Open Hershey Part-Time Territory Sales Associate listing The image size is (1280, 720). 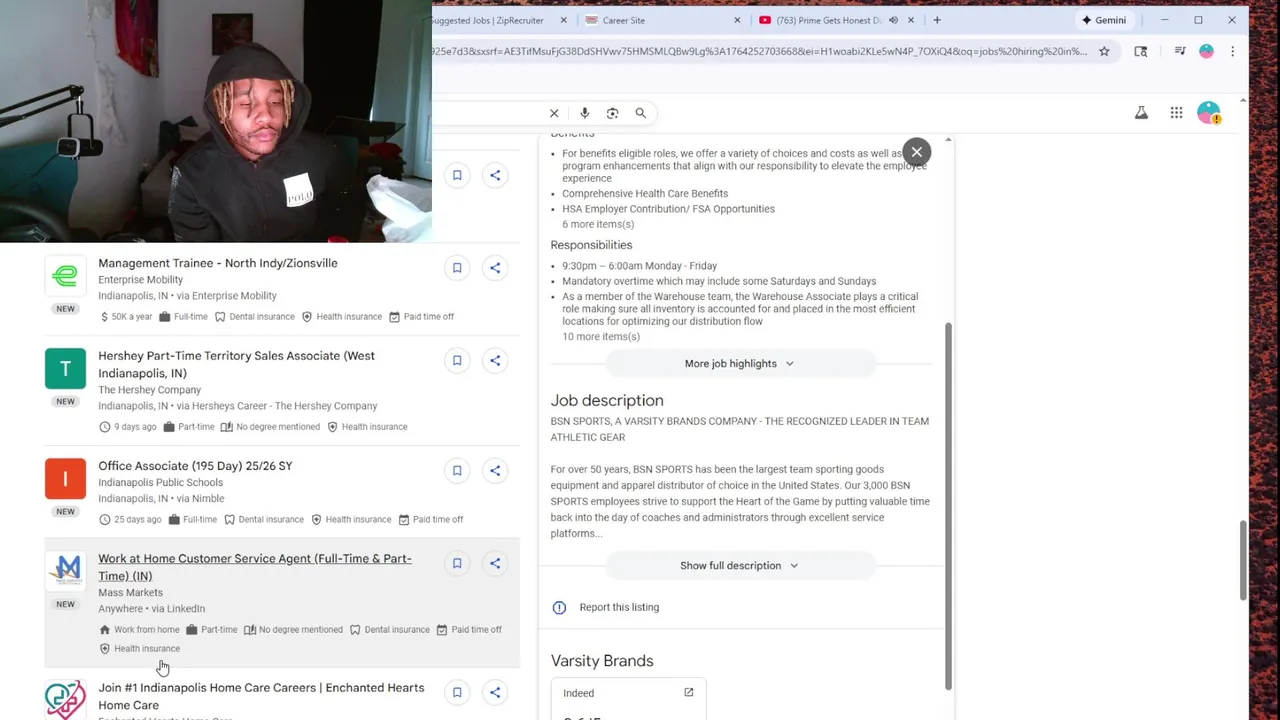point(236,364)
